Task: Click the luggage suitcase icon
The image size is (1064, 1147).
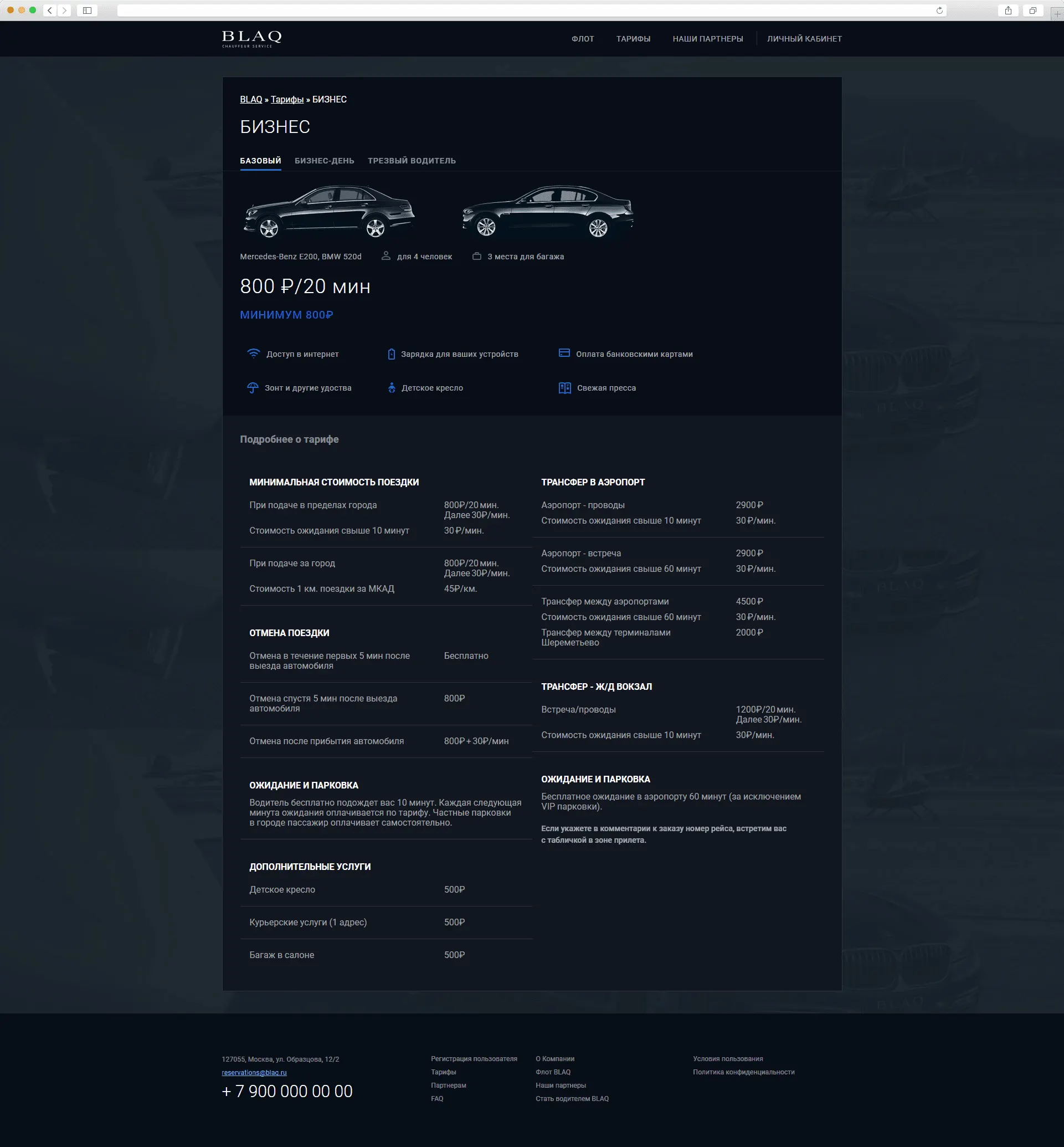Action: pyautogui.click(x=477, y=256)
